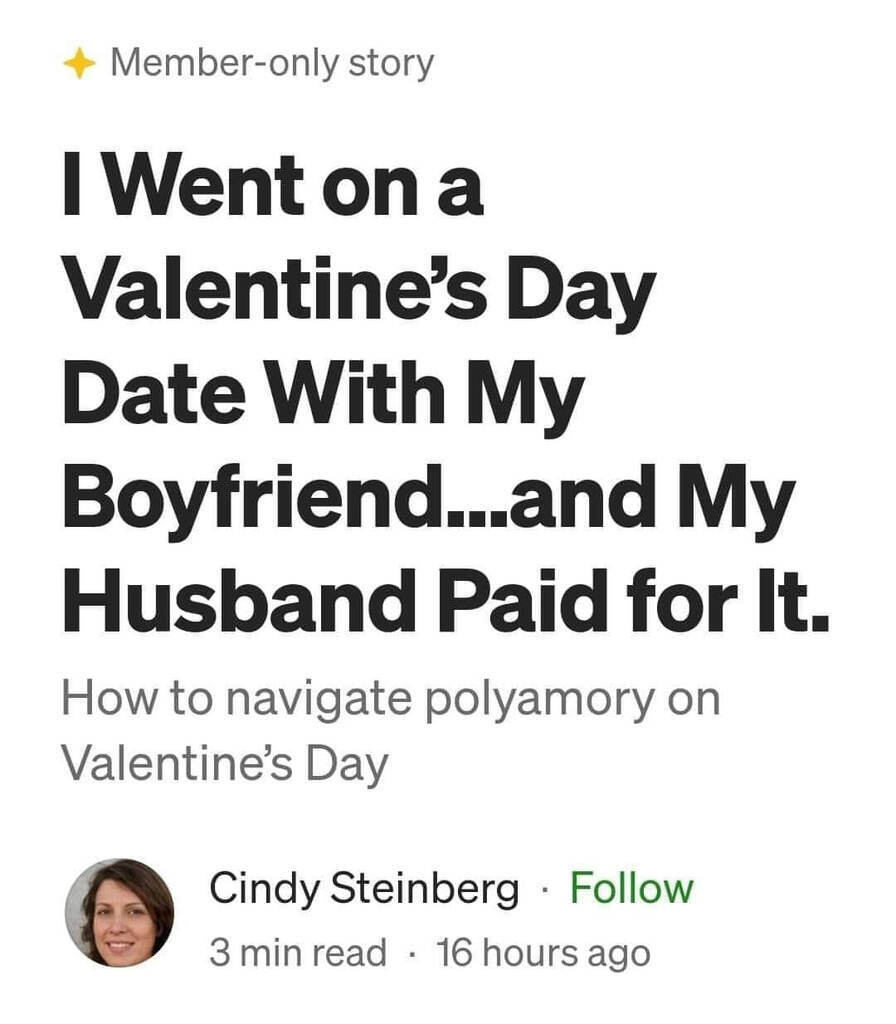This screenshot has height=1024, width=896.
Task: Click the gold member star icon
Action: (x=79, y=65)
